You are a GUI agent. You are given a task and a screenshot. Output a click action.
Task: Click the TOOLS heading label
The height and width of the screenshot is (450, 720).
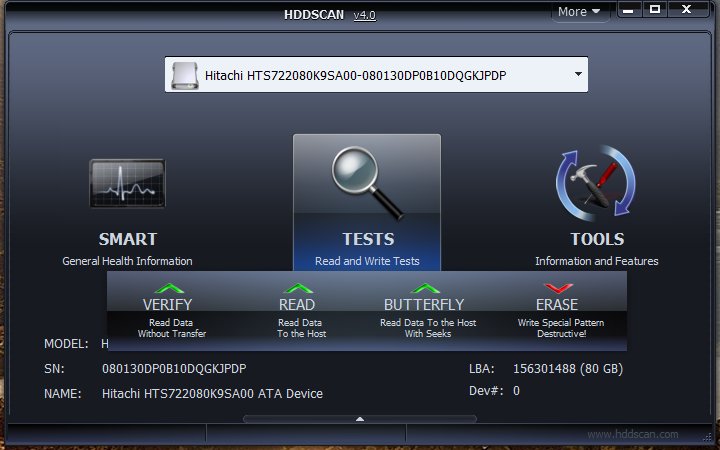coord(597,239)
